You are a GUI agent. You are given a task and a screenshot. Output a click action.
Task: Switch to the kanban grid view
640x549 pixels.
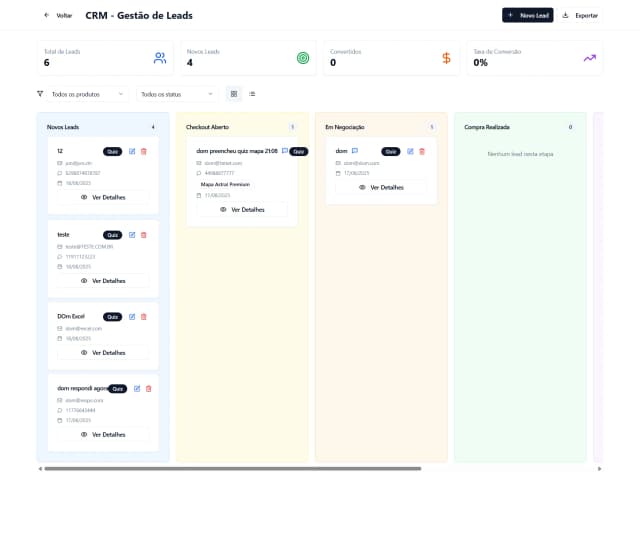[x=234, y=94]
